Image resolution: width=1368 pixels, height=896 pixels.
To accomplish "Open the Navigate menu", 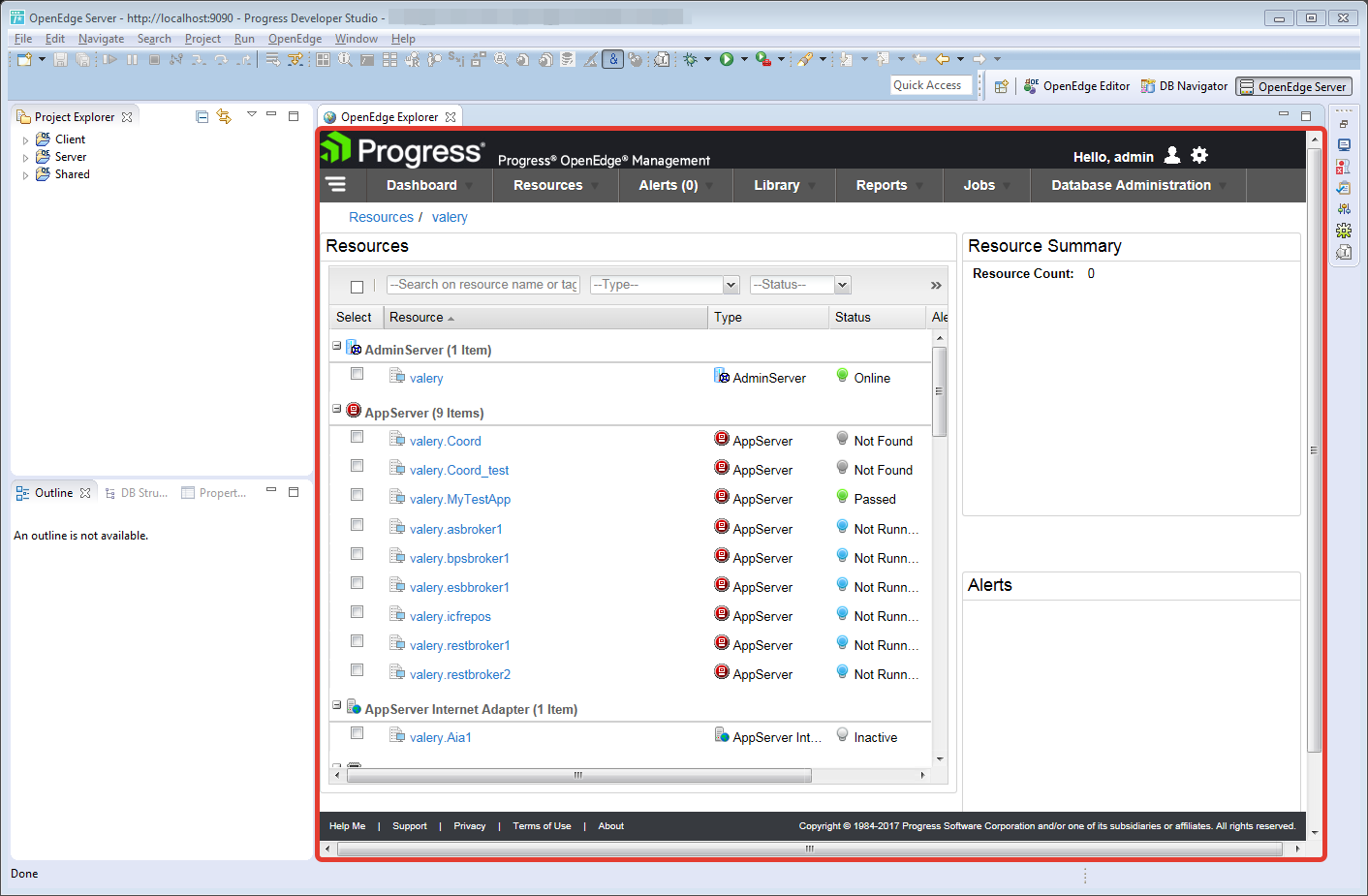I will coord(101,39).
